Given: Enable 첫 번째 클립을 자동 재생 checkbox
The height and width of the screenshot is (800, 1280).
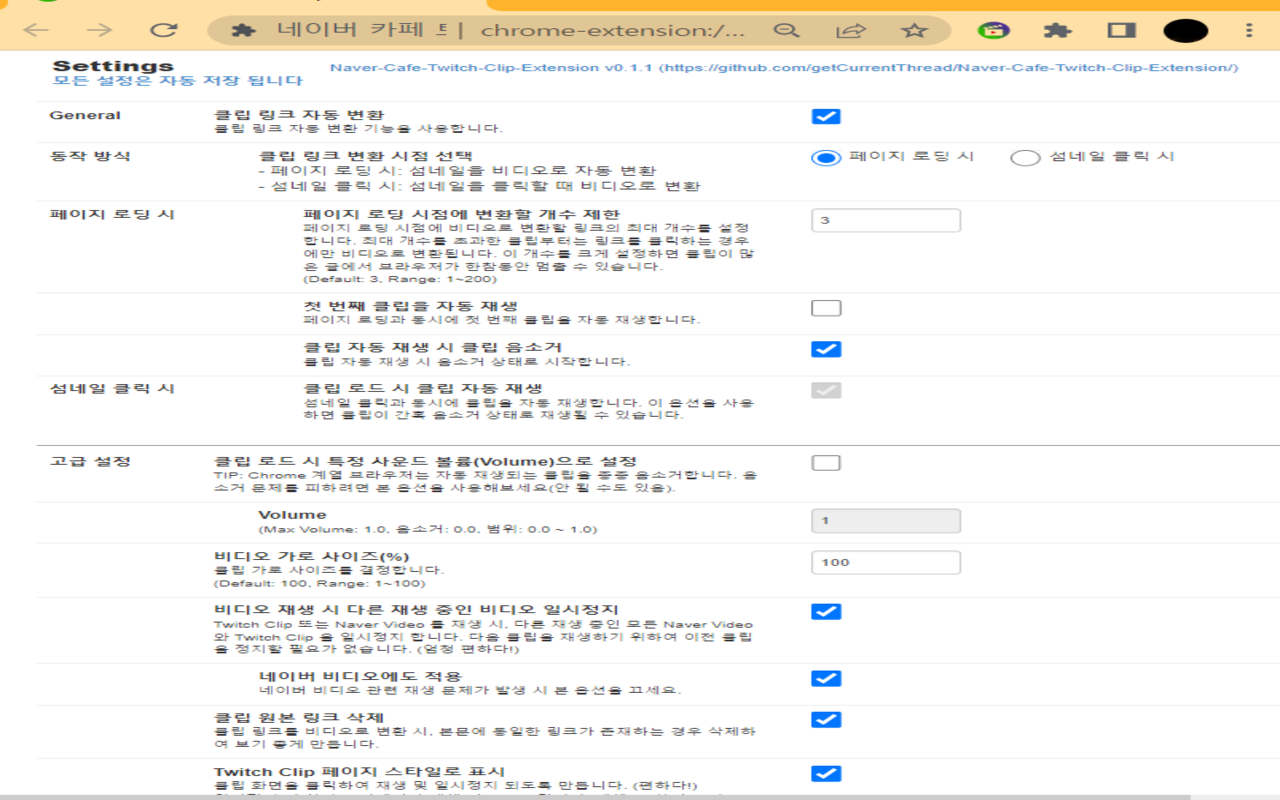Looking at the screenshot, I should coord(826,308).
